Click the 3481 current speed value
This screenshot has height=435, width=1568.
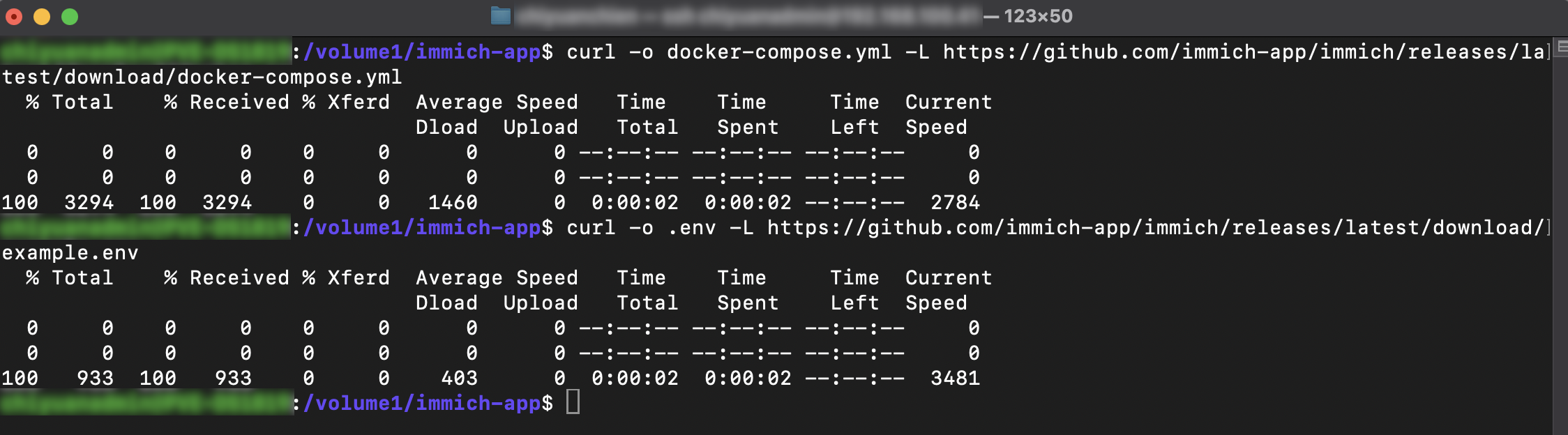coord(956,379)
